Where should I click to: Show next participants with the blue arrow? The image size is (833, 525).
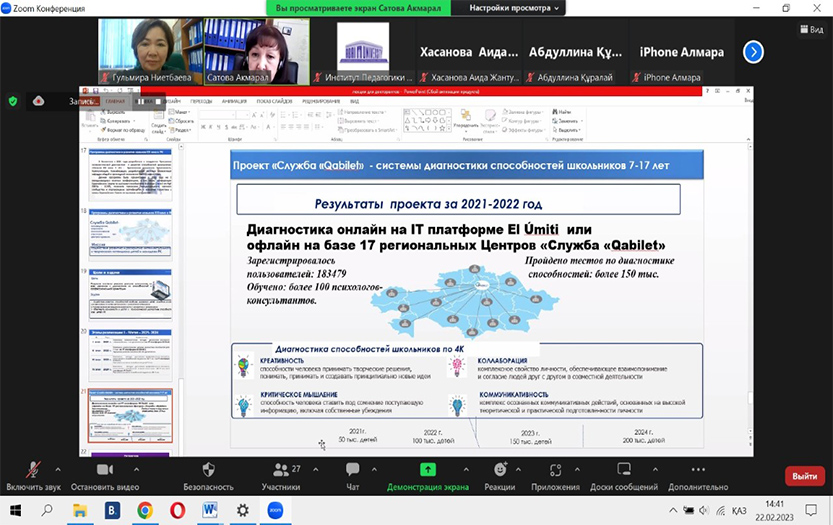pyautogui.click(x=754, y=52)
